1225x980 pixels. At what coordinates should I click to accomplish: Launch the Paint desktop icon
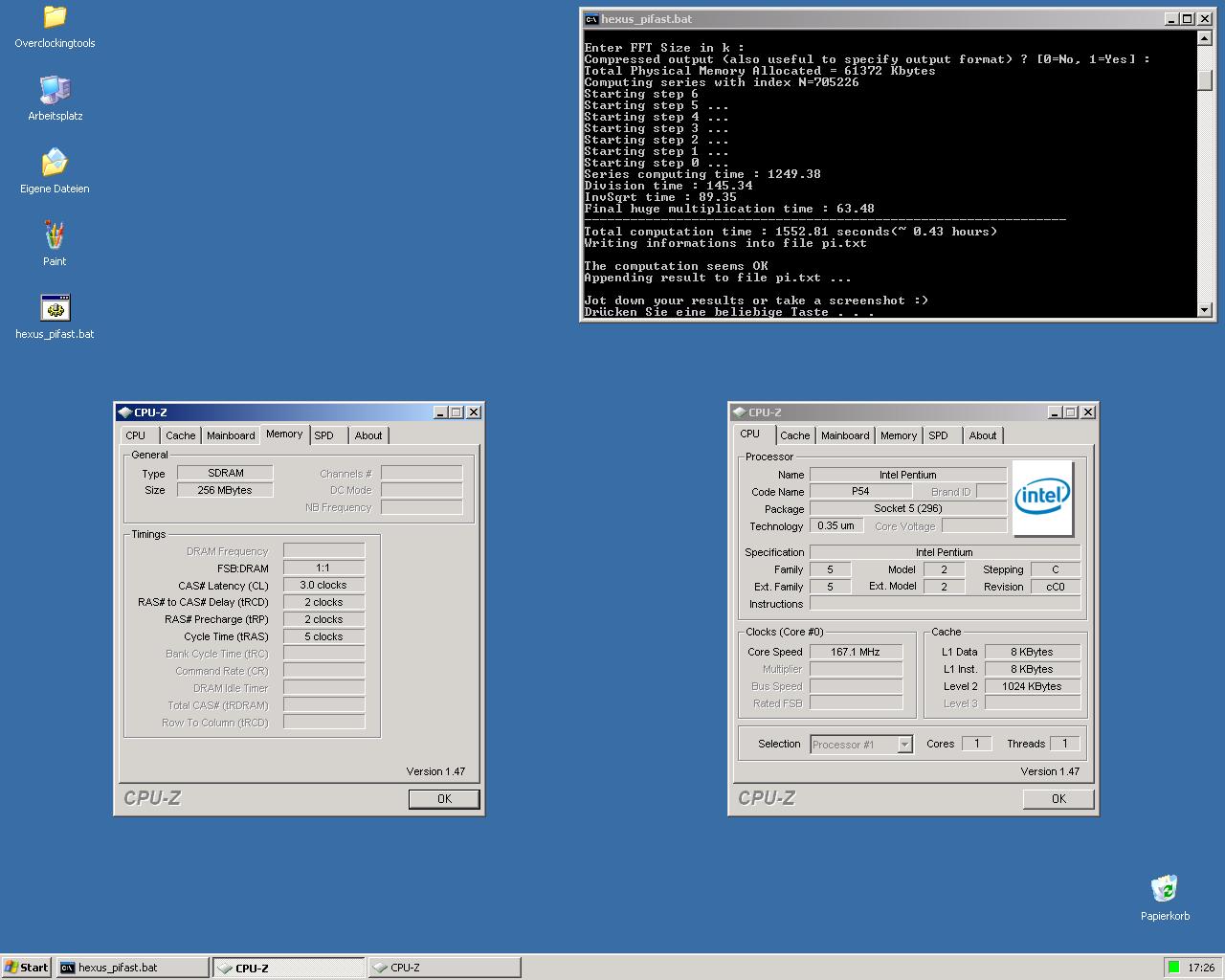(55, 236)
